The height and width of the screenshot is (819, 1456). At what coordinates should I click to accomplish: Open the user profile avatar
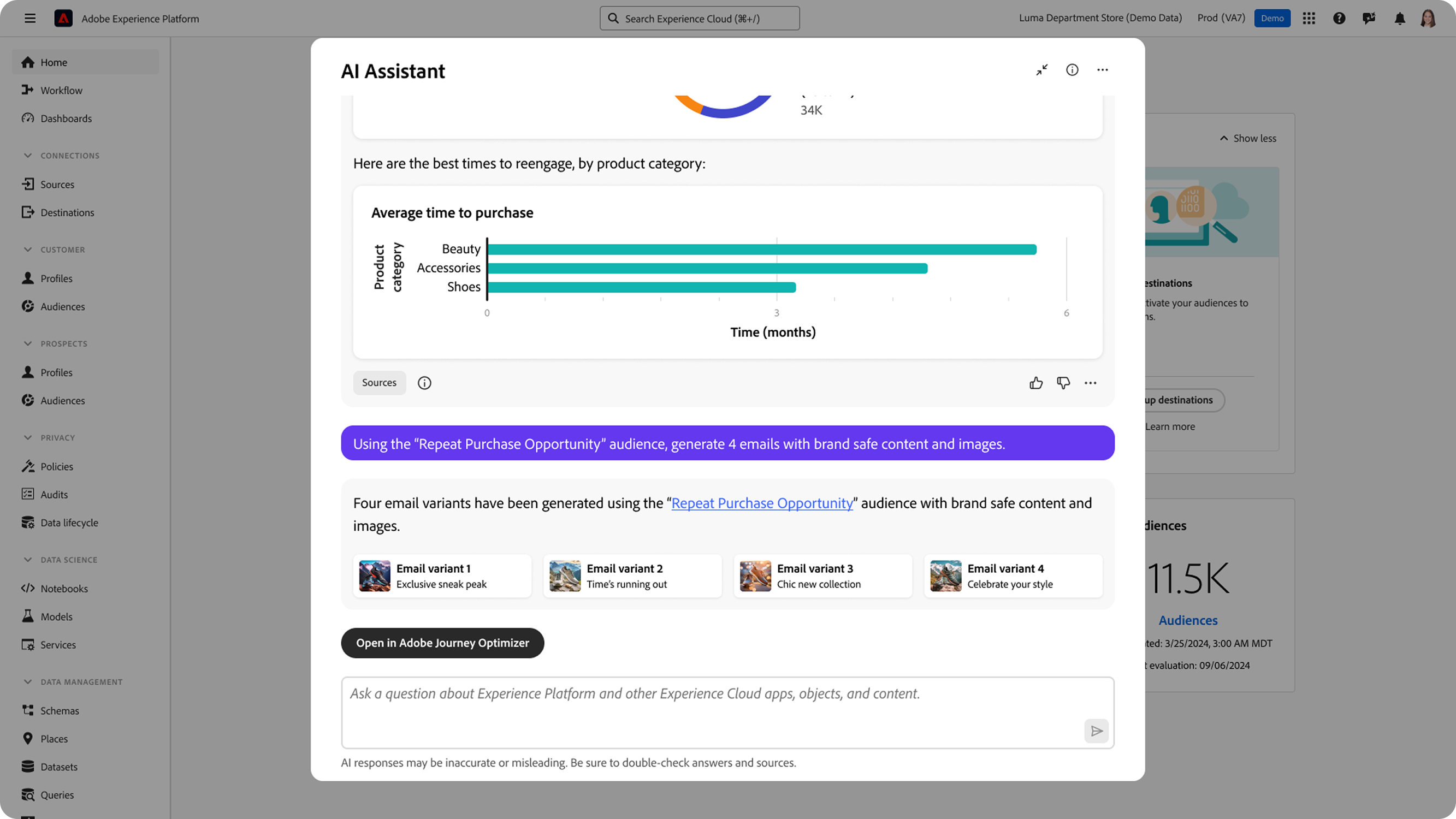coord(1428,18)
